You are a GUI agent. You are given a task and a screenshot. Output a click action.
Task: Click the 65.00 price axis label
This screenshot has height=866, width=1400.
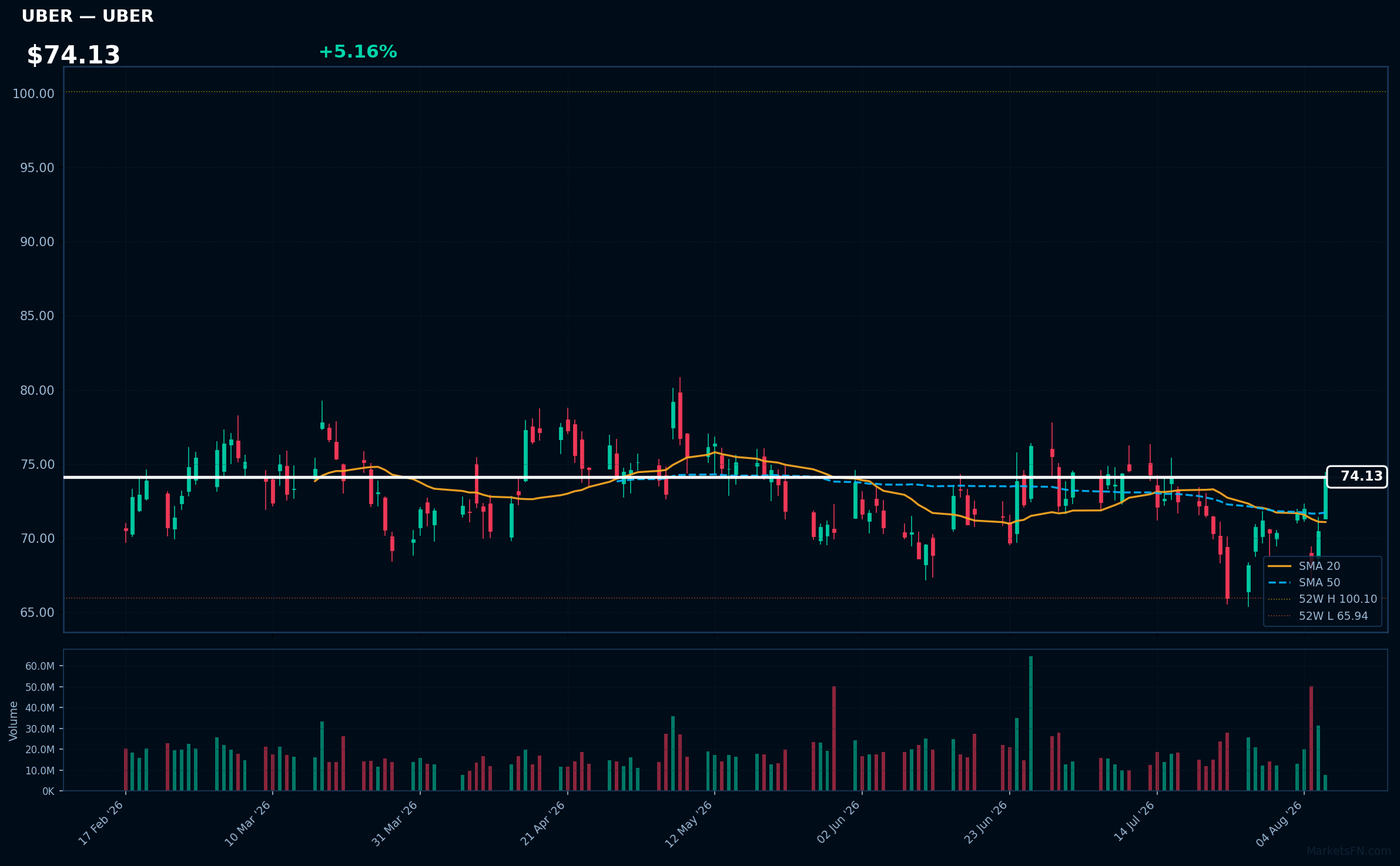pyautogui.click(x=37, y=613)
